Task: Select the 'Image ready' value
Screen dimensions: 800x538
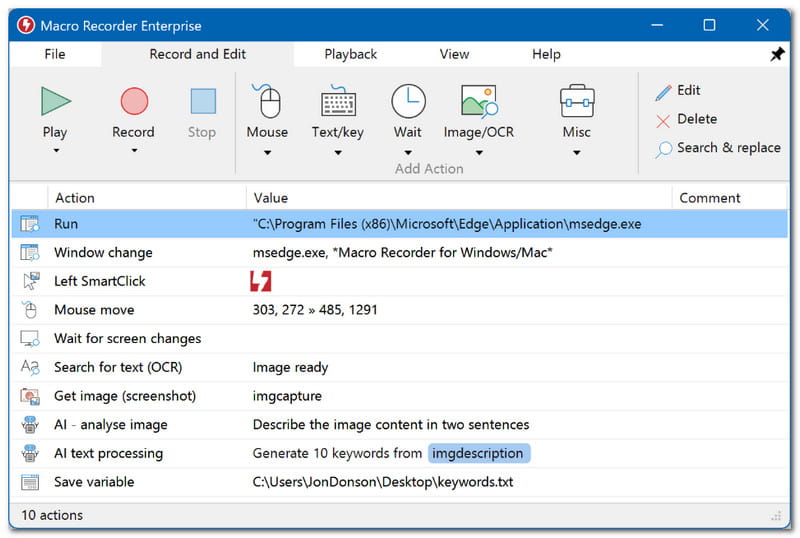Action: 290,368
